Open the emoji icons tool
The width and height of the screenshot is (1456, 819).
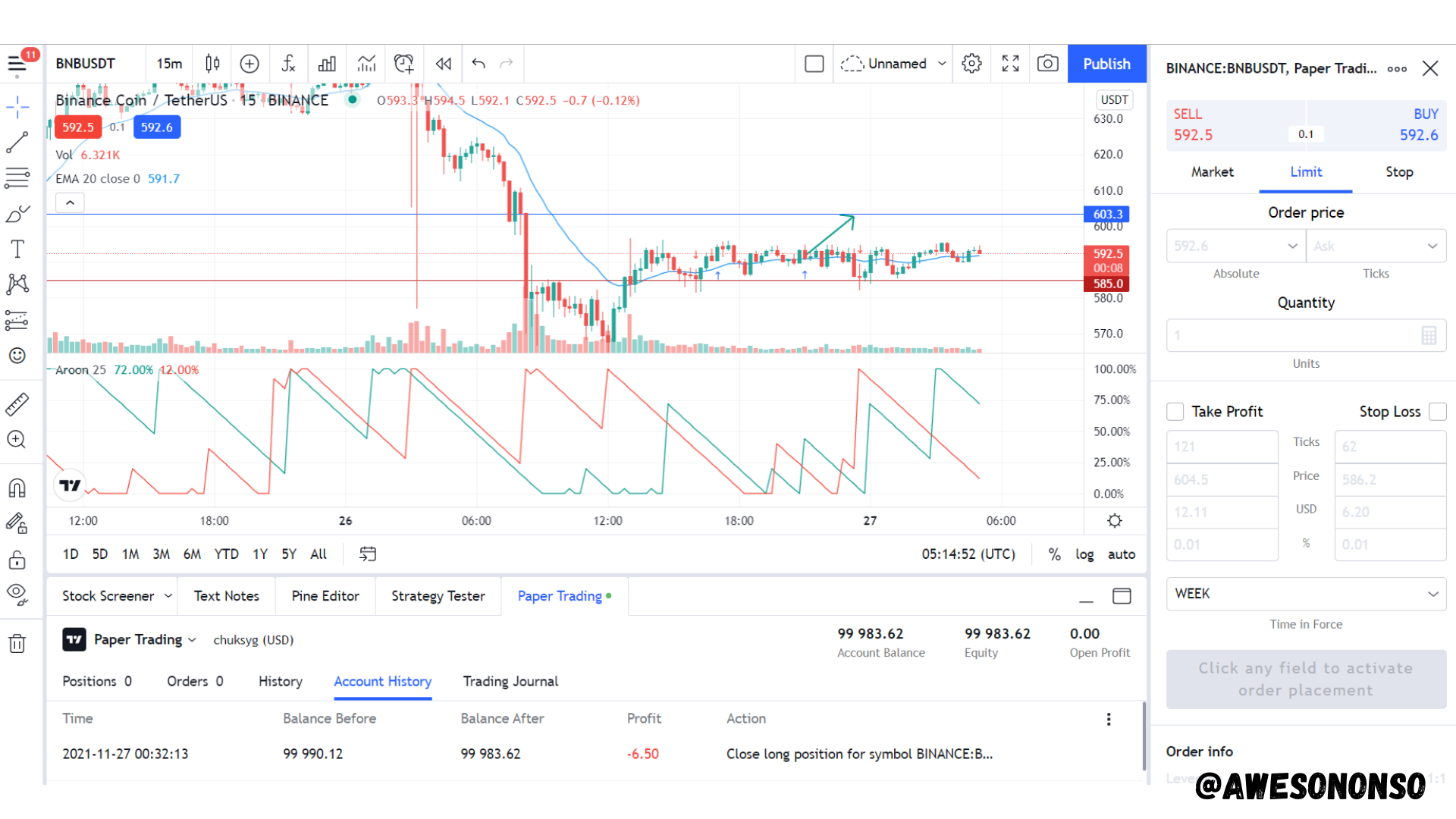coord(17,356)
